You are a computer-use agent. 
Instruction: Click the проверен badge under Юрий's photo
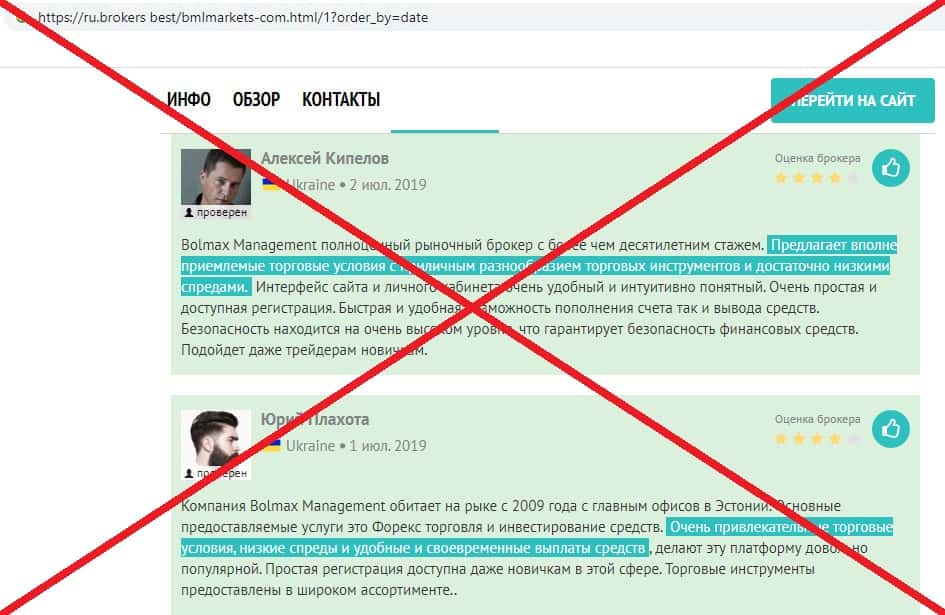coord(216,473)
